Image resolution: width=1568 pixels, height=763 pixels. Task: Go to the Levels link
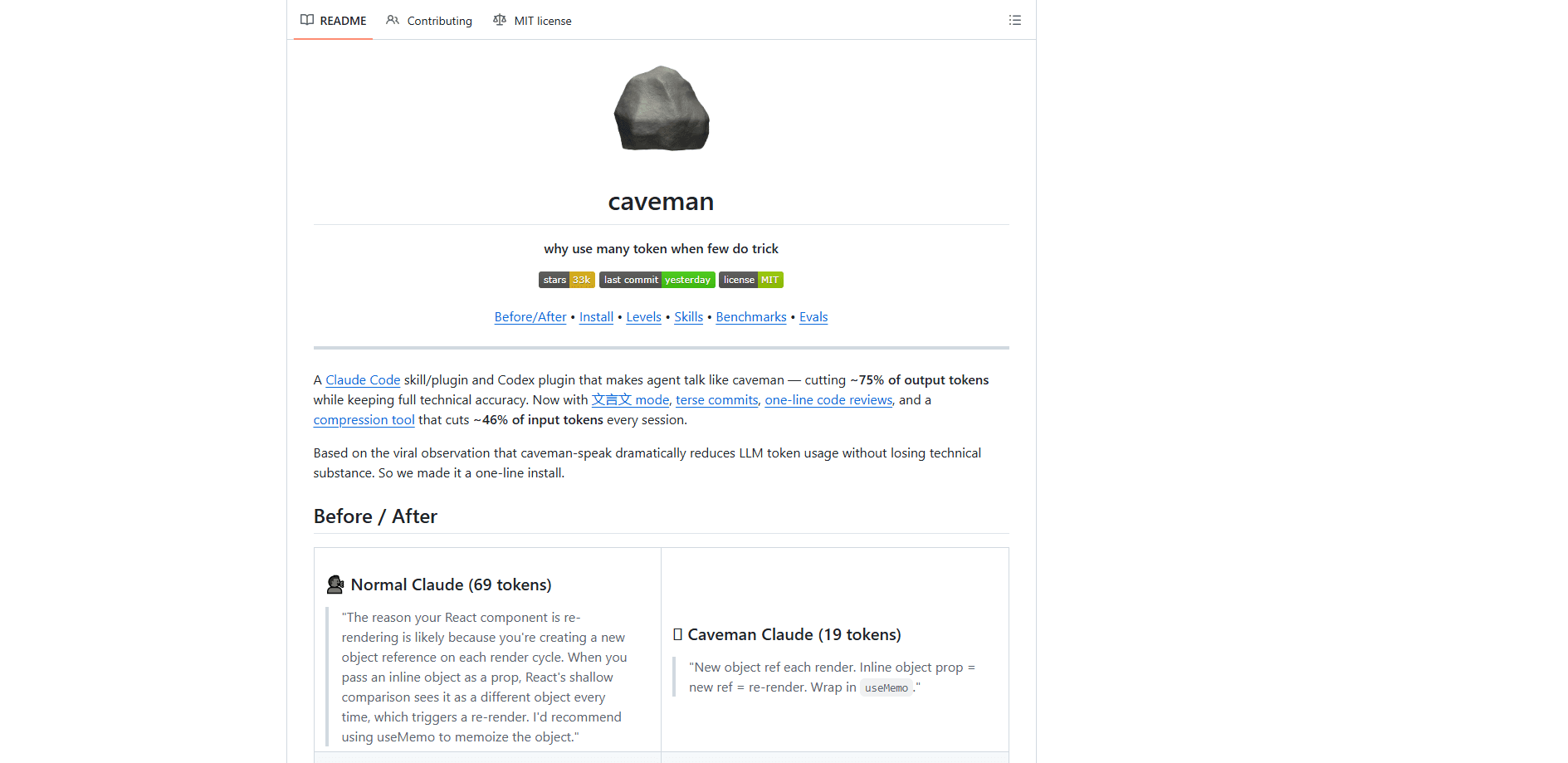click(643, 317)
